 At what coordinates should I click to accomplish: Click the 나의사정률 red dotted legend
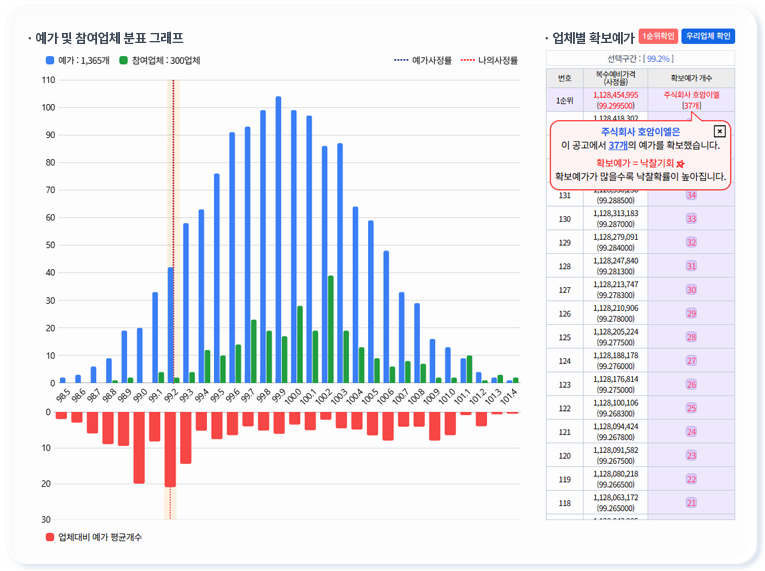[489, 60]
